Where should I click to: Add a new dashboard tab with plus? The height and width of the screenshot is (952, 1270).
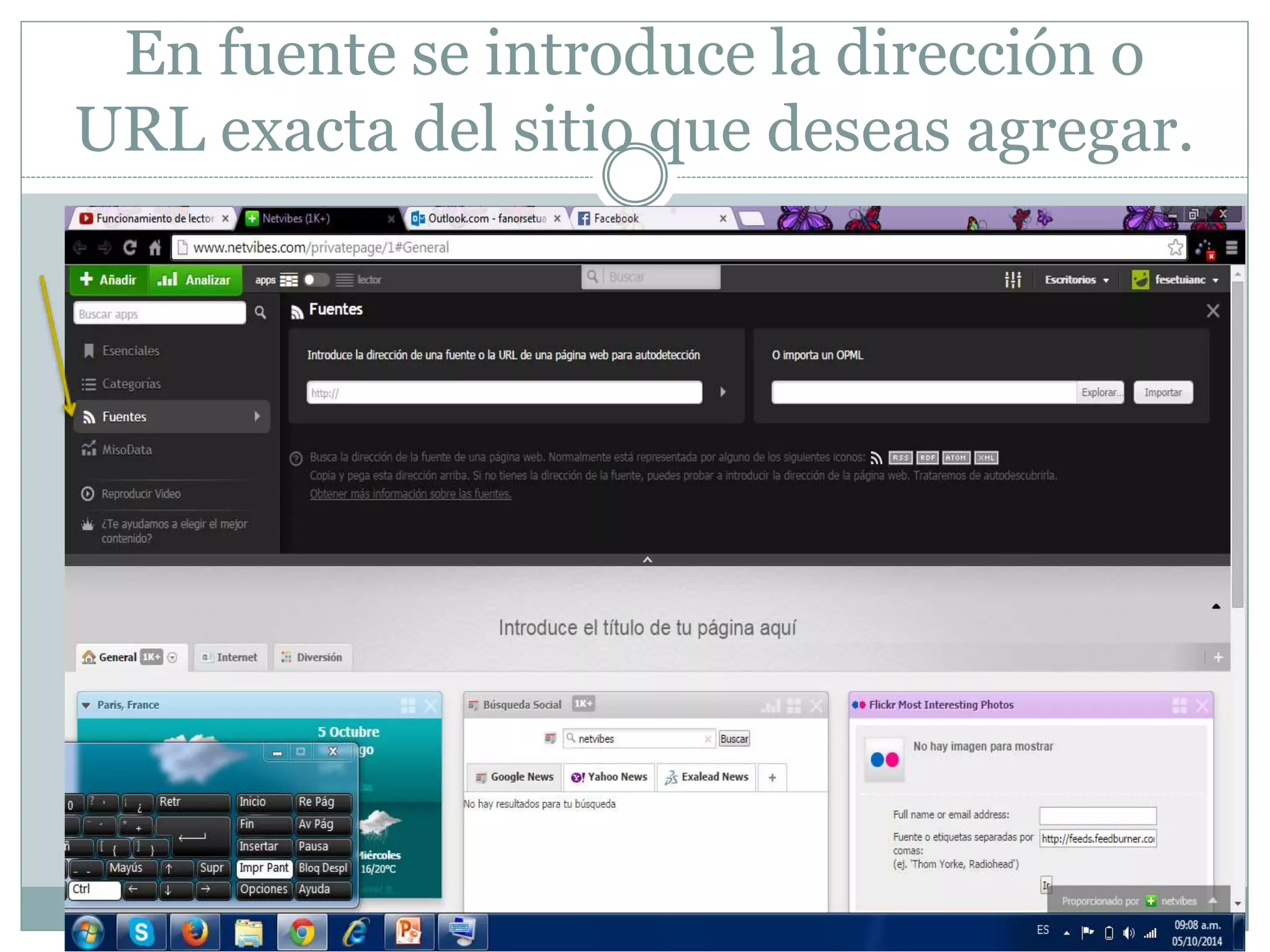(x=1218, y=658)
